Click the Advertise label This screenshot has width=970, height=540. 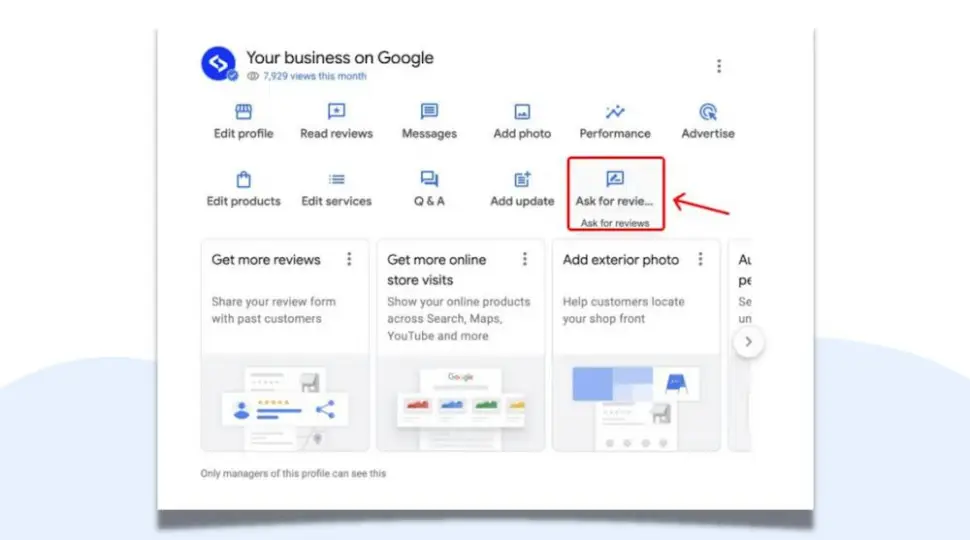pos(708,134)
